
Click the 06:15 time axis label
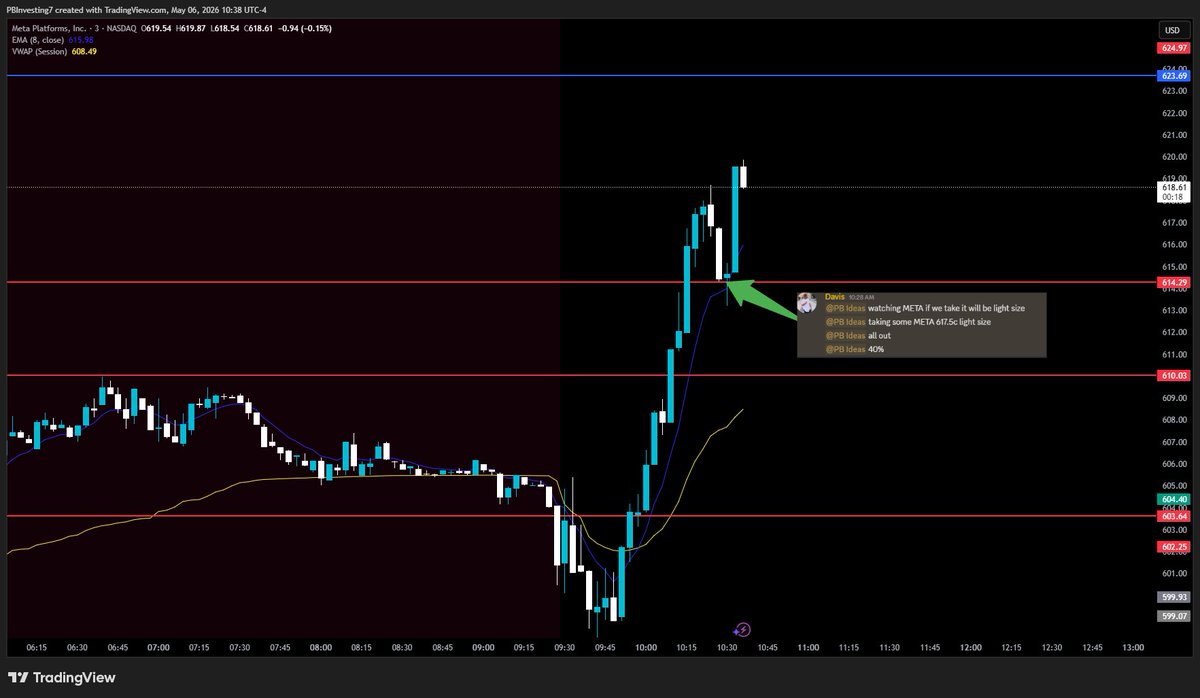coord(36,648)
